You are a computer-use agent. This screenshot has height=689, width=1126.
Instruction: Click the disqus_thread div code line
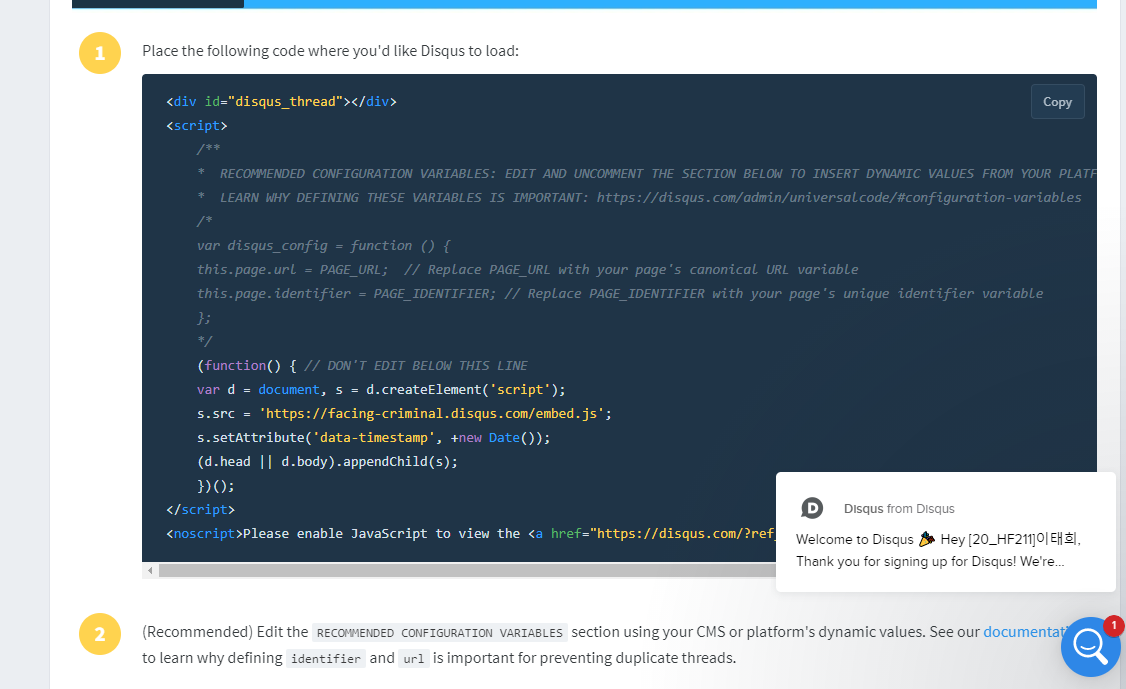(x=282, y=101)
